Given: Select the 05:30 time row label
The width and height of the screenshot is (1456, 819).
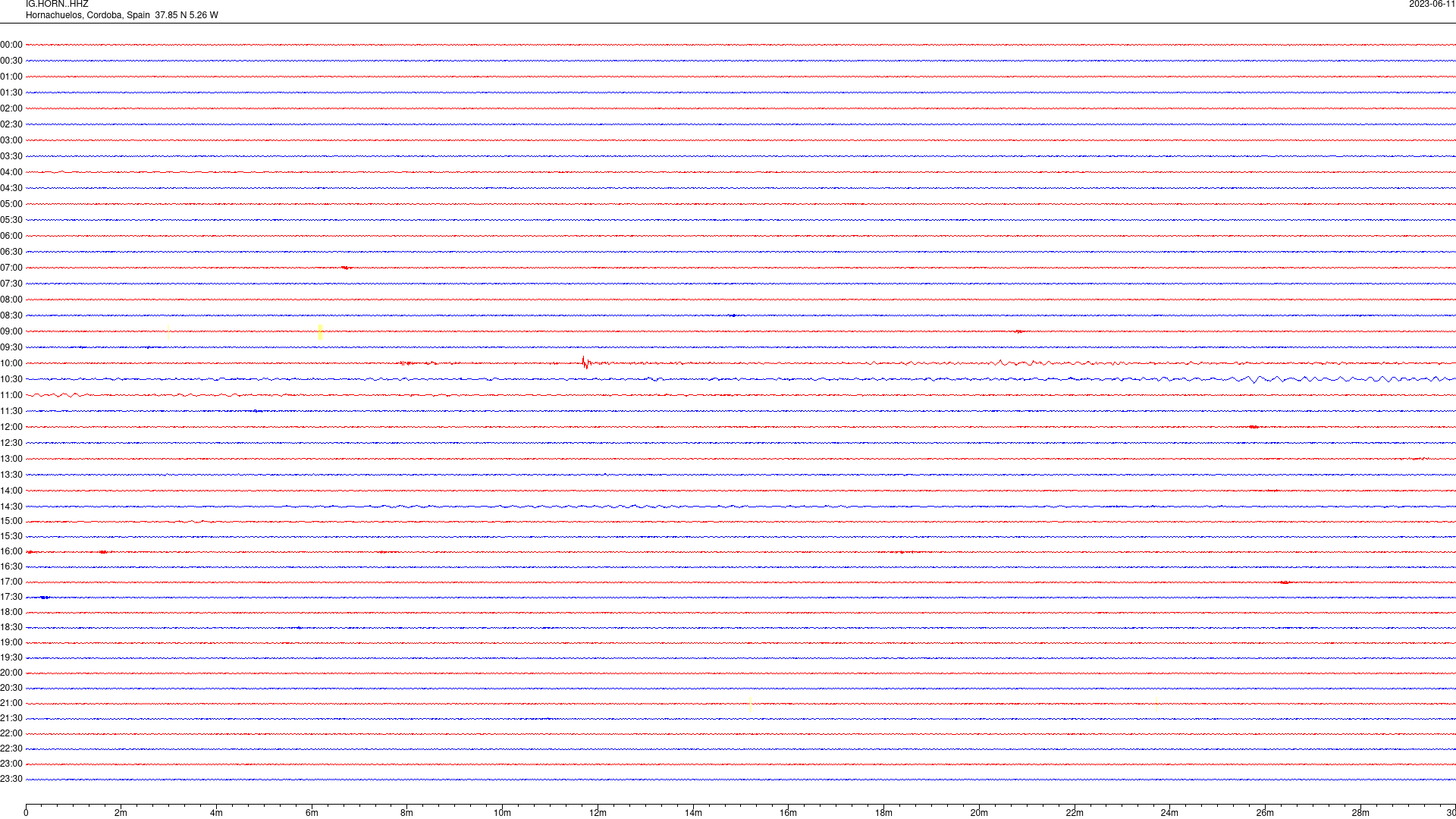Looking at the screenshot, I should pyautogui.click(x=11, y=220).
